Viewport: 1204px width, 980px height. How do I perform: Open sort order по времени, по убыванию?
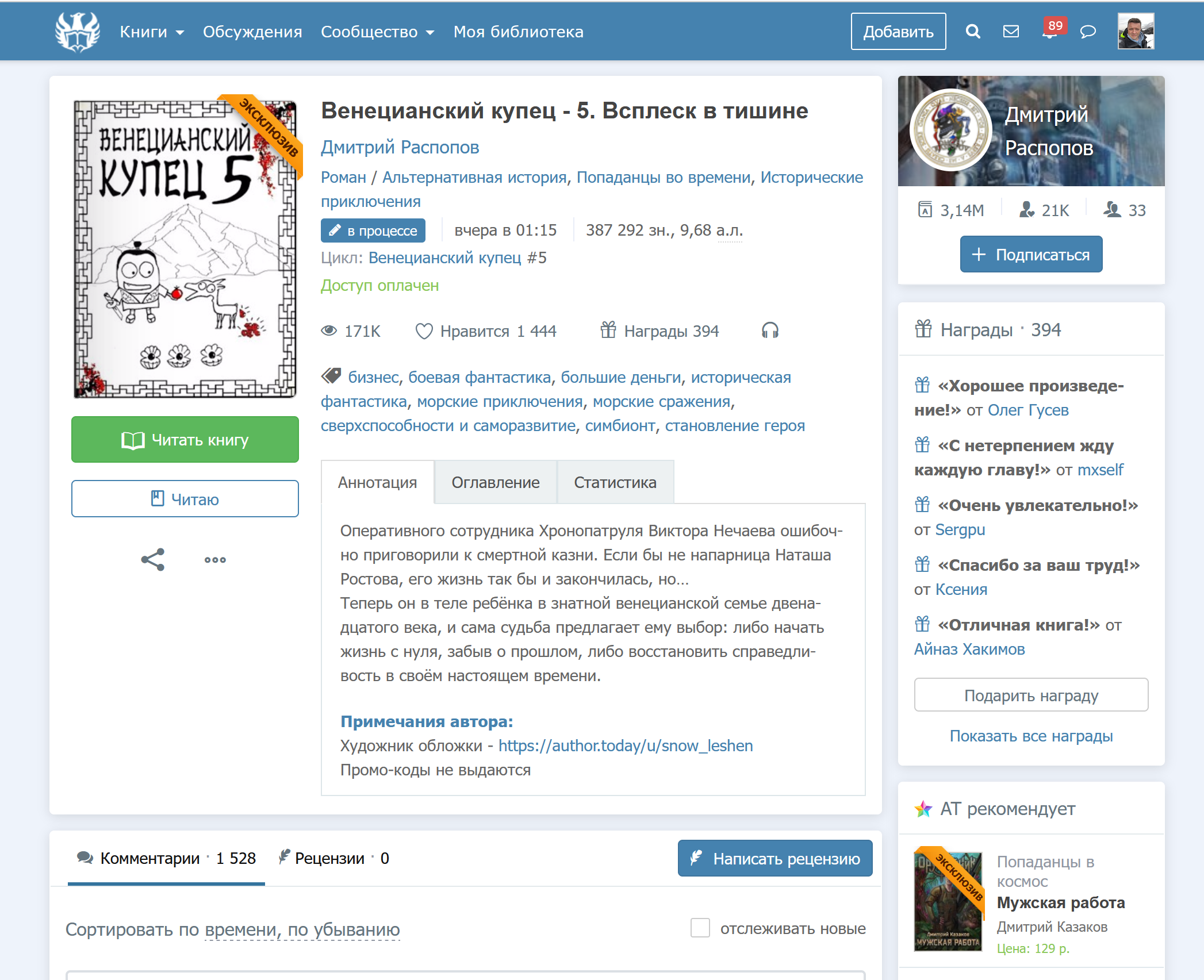click(302, 929)
